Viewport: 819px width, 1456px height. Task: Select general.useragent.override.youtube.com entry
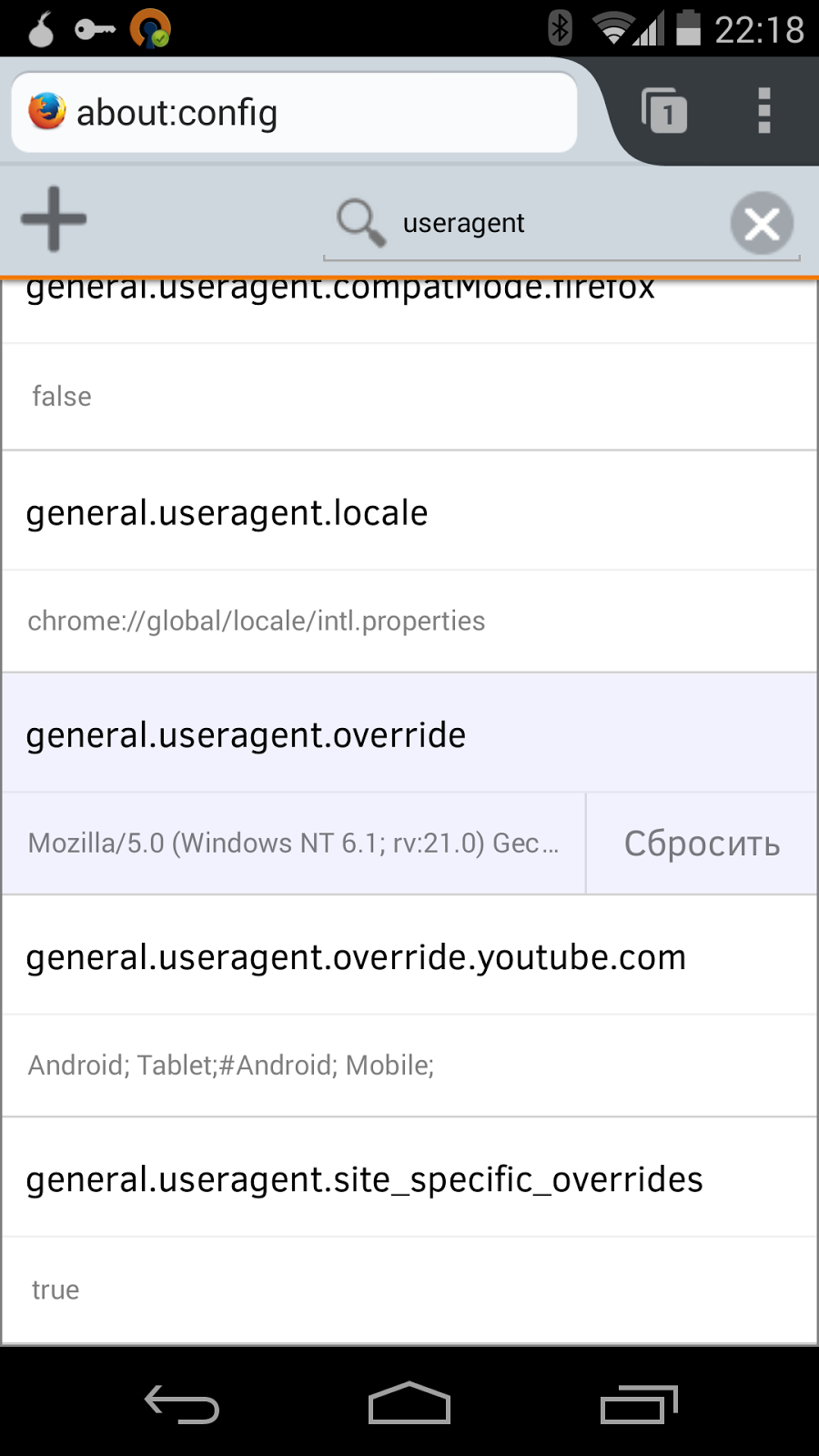click(x=409, y=956)
